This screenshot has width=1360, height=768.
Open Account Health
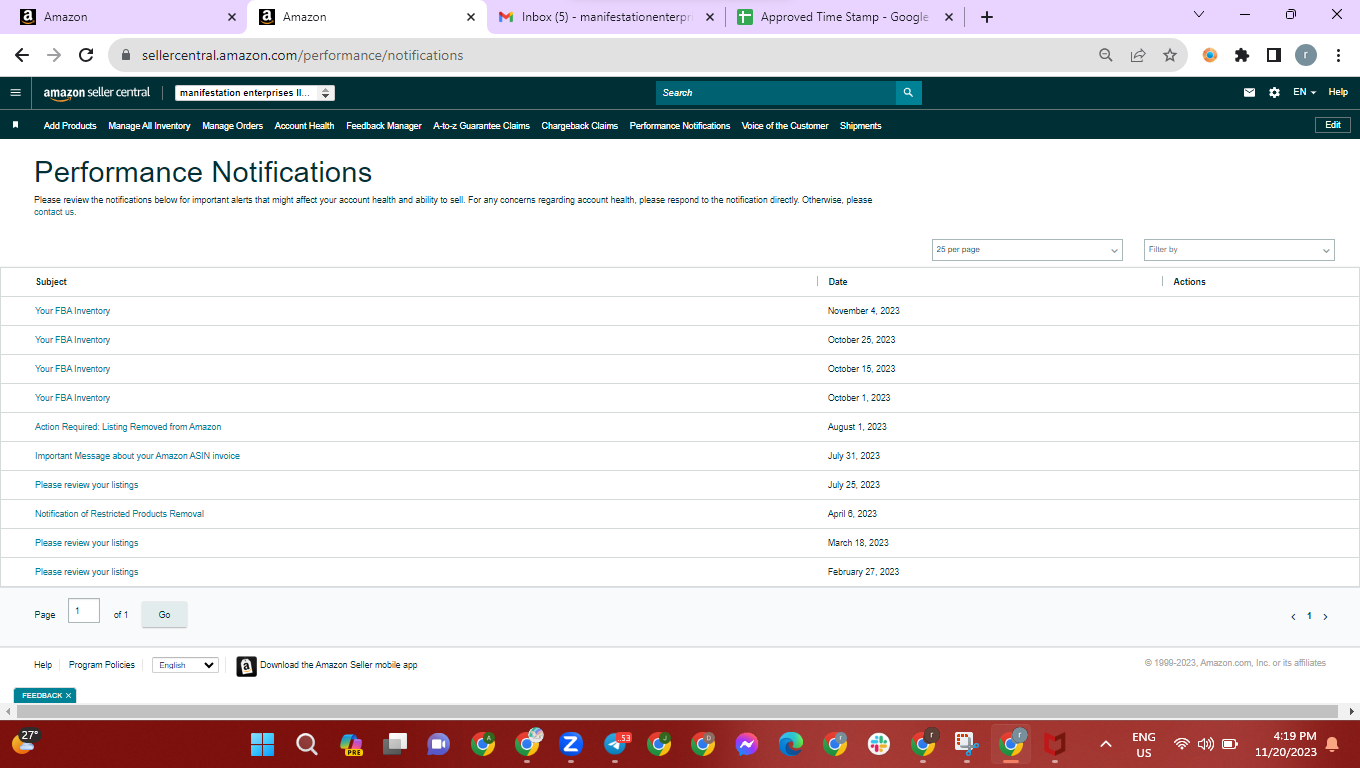click(304, 126)
